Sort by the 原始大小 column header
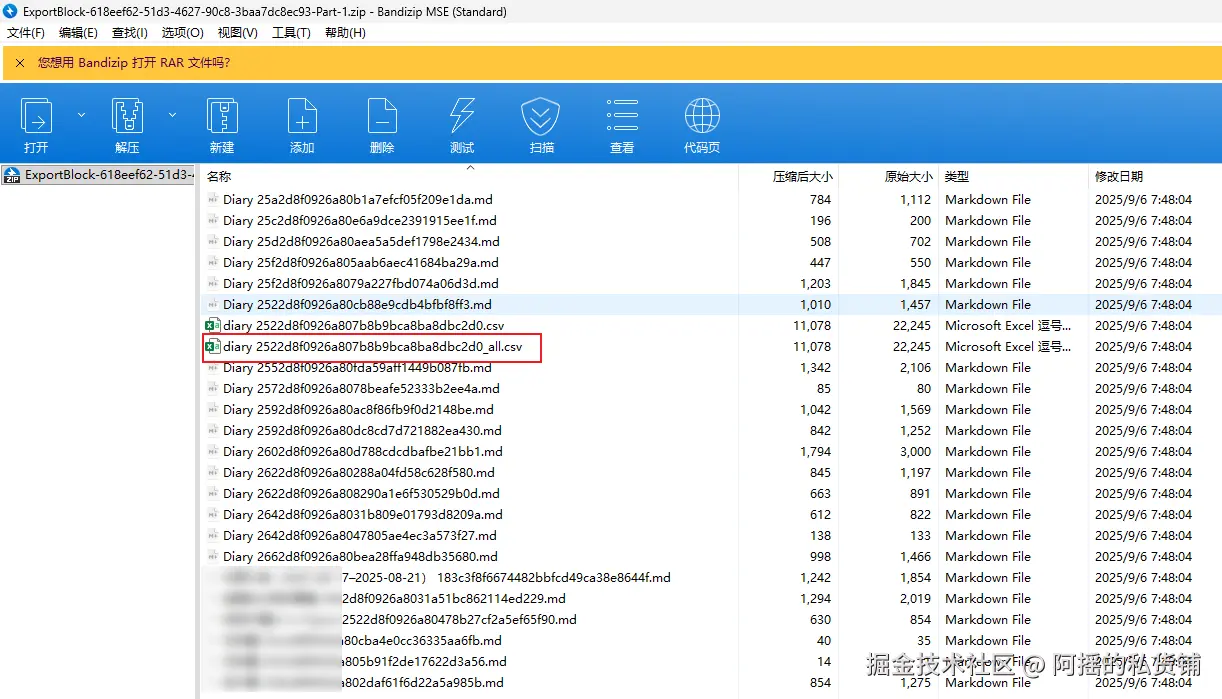 (909, 176)
